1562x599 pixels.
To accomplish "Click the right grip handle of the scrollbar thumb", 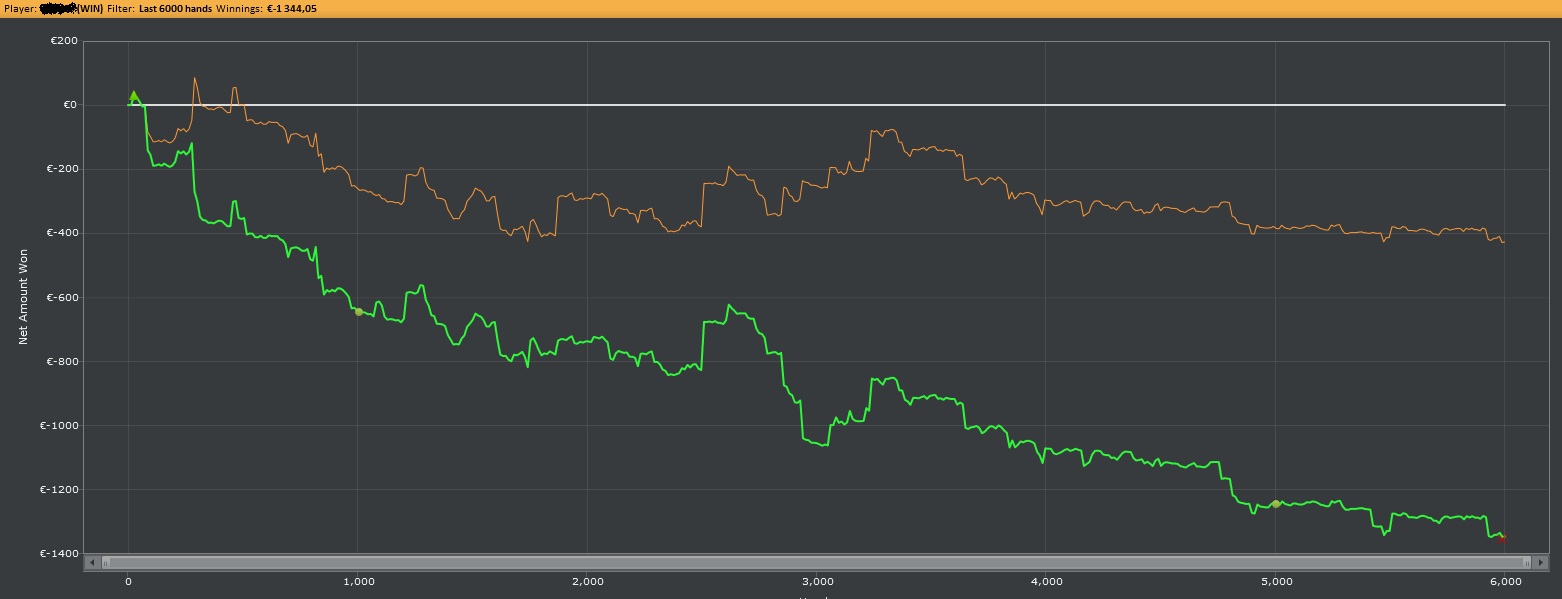I will pos(1527,563).
